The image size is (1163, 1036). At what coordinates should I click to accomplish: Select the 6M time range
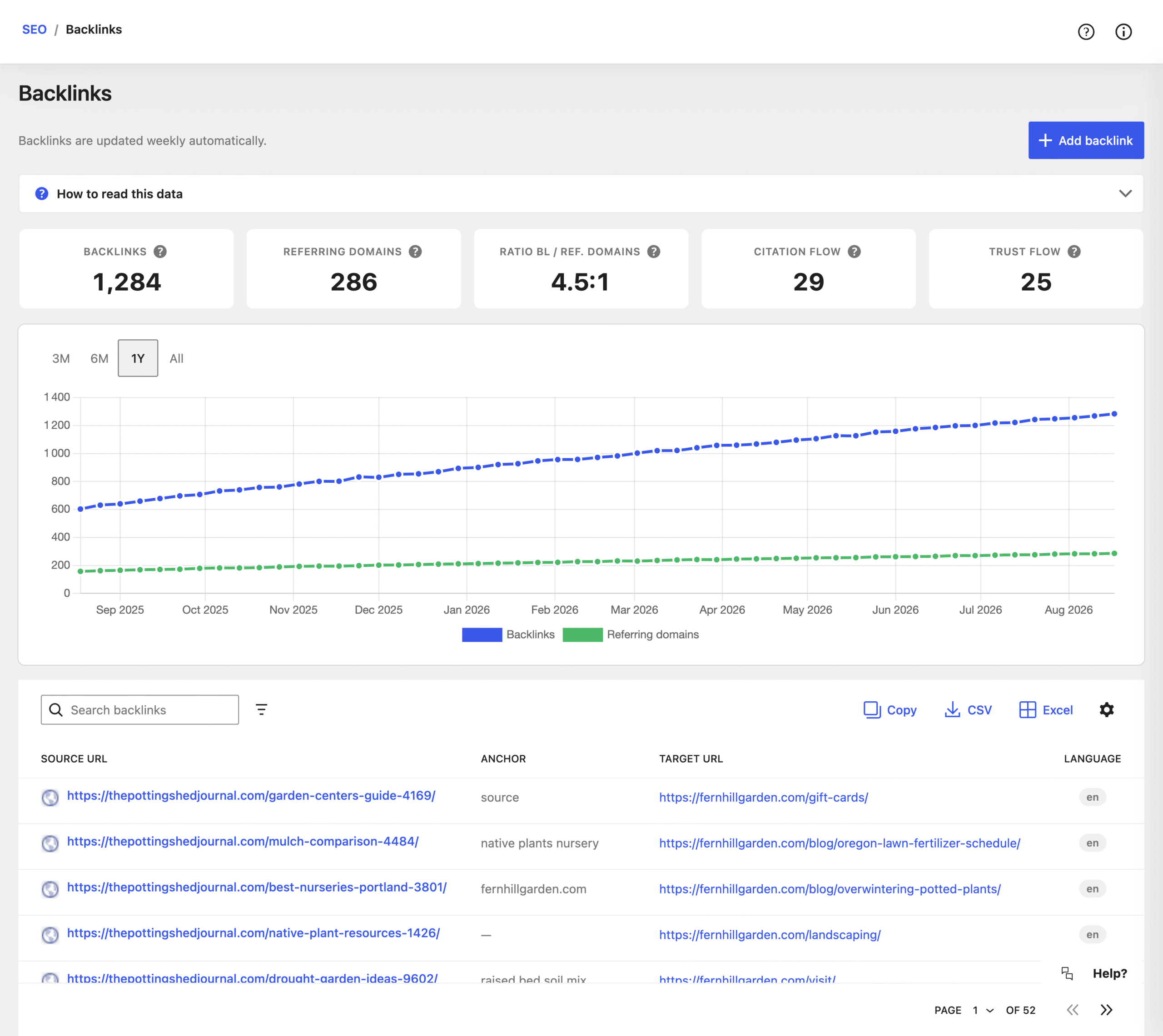[99, 359]
